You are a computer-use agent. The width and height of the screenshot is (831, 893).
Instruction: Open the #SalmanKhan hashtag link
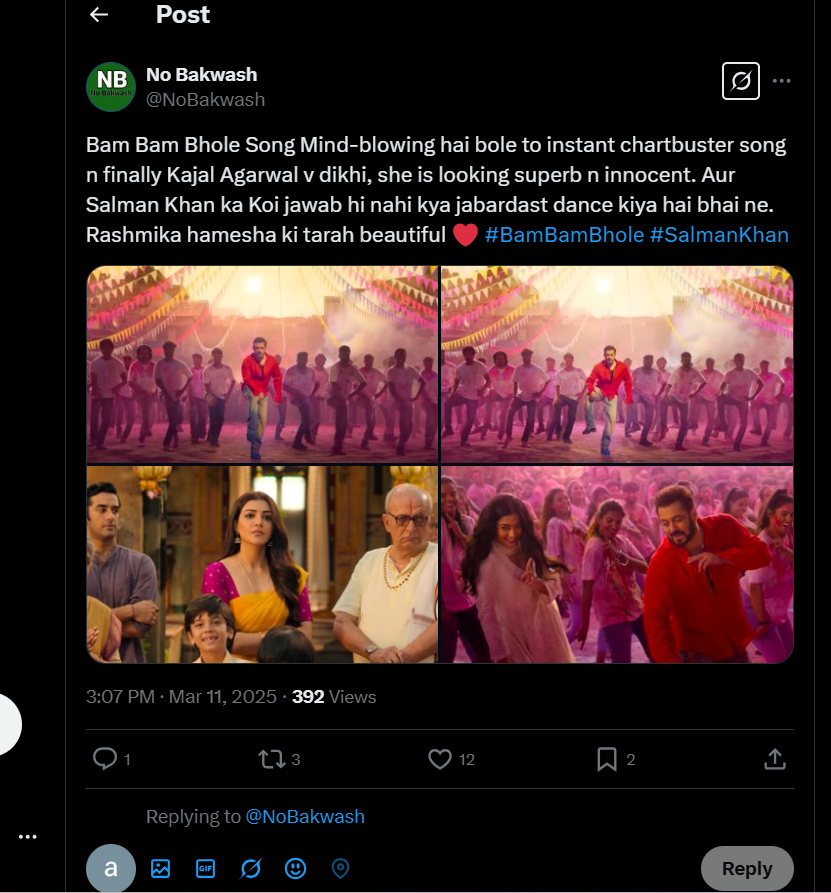click(x=719, y=235)
